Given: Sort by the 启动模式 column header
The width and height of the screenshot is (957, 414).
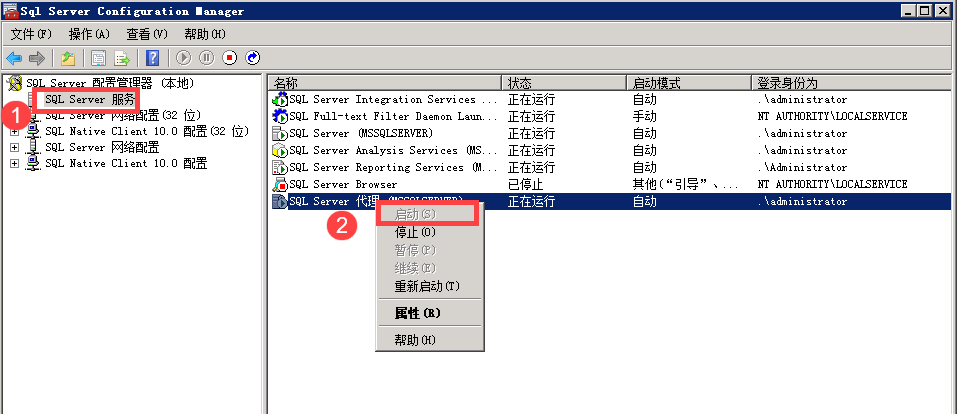Looking at the screenshot, I should pos(689,82).
